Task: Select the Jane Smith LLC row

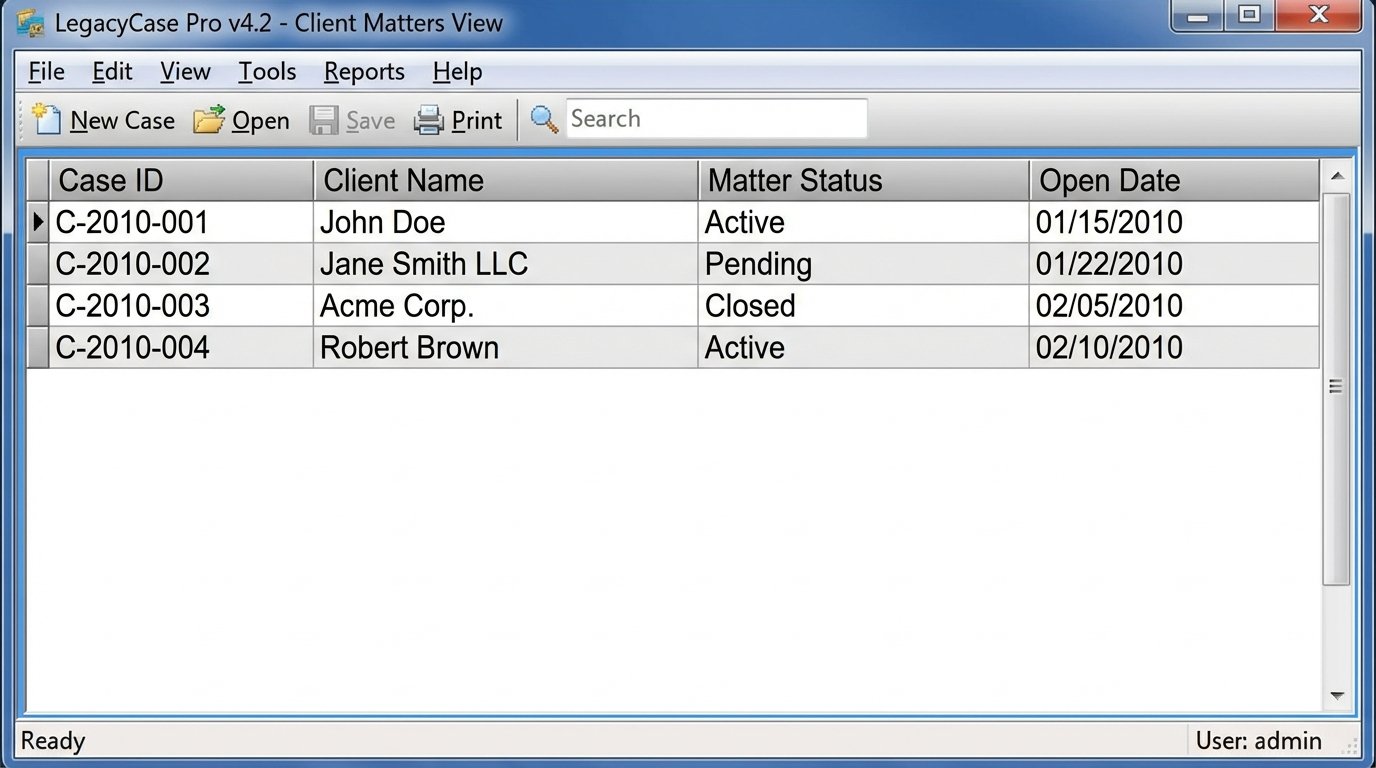Action: (x=500, y=263)
